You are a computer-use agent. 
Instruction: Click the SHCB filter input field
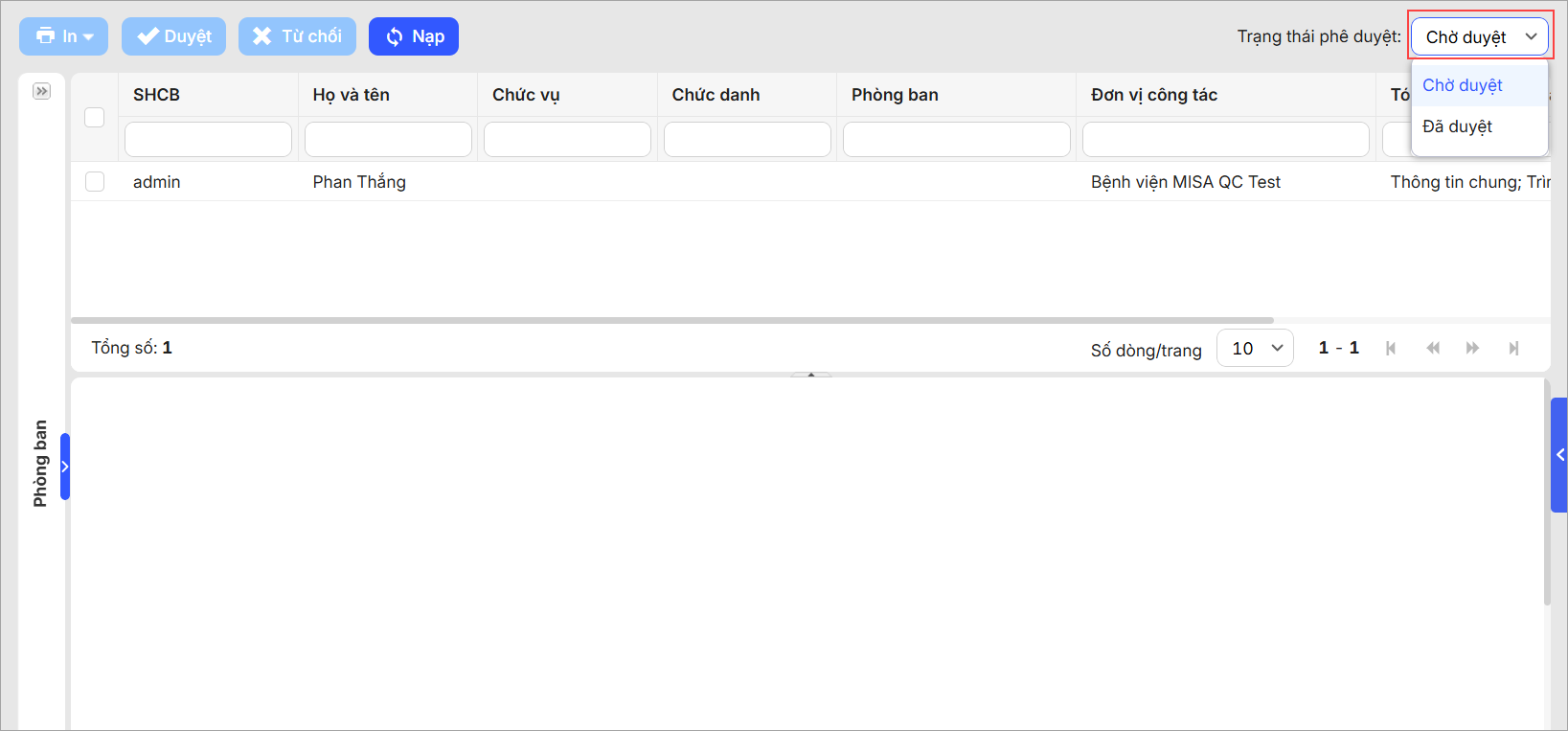208,139
